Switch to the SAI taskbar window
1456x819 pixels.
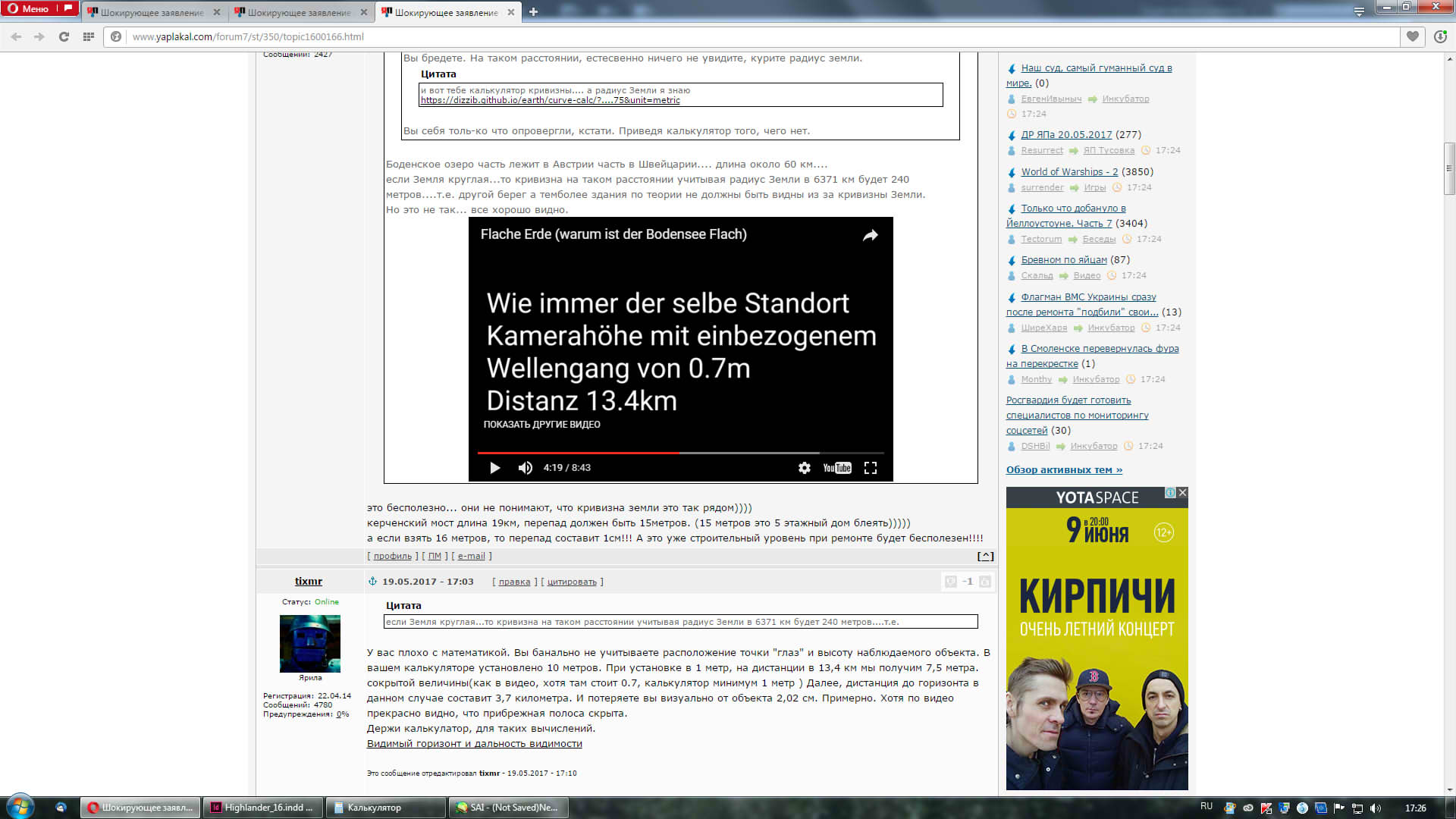508,808
